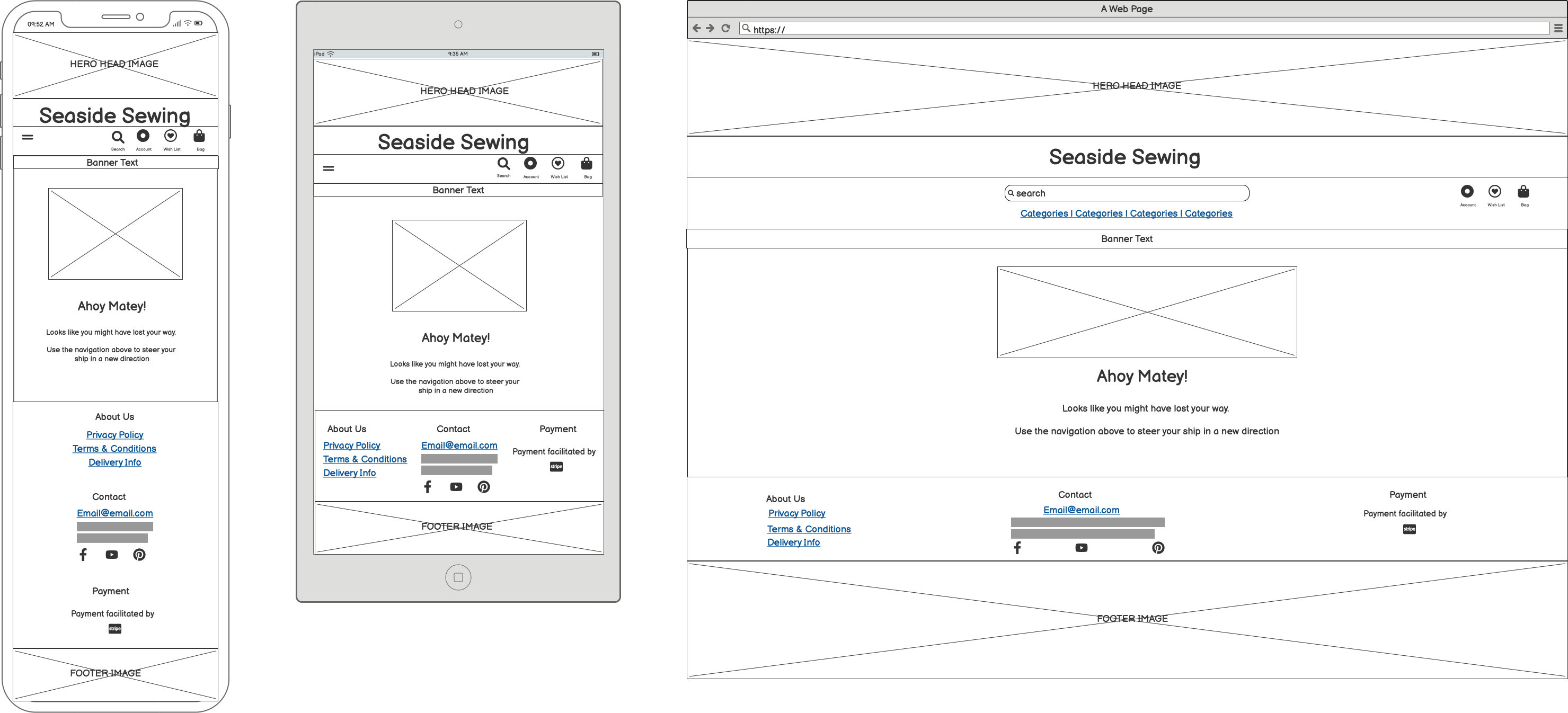Open the hamburger menu on the tablet mockup
1568x713 pixels.
point(329,168)
